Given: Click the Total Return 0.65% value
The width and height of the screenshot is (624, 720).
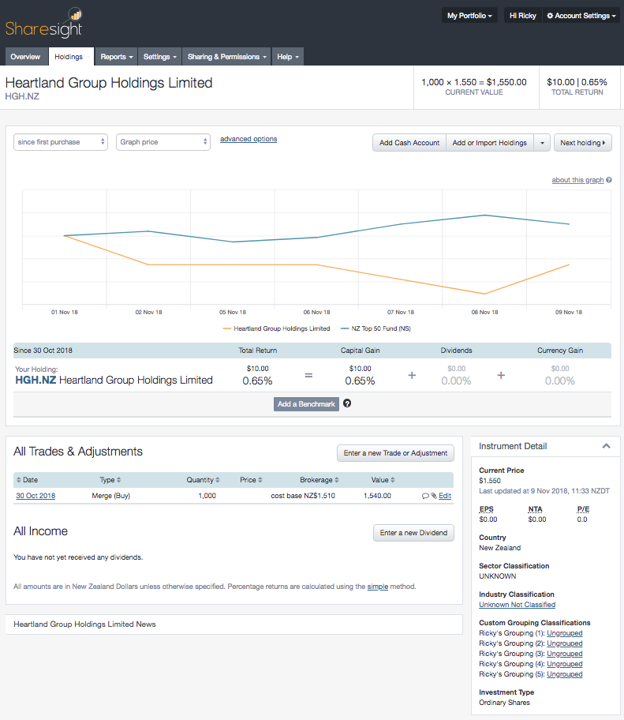Looking at the screenshot, I should pyautogui.click(x=257, y=381).
